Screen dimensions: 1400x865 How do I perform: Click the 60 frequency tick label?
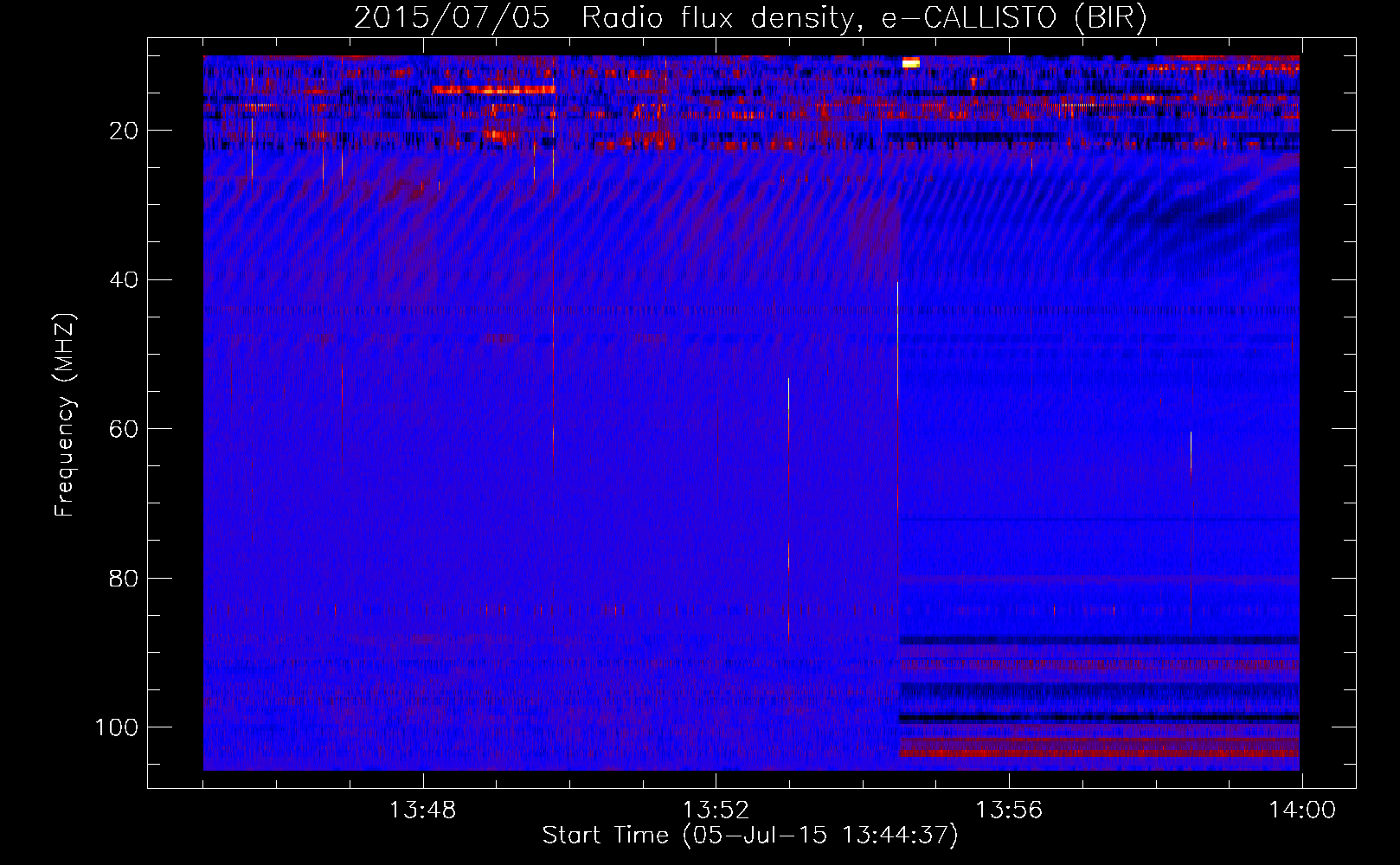pos(125,429)
